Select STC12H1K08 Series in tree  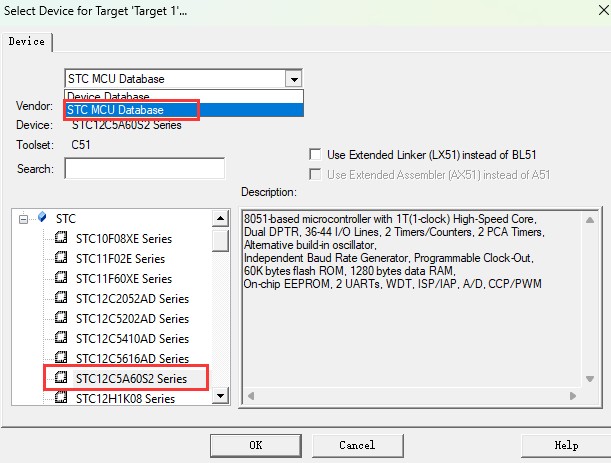click(x=125, y=399)
